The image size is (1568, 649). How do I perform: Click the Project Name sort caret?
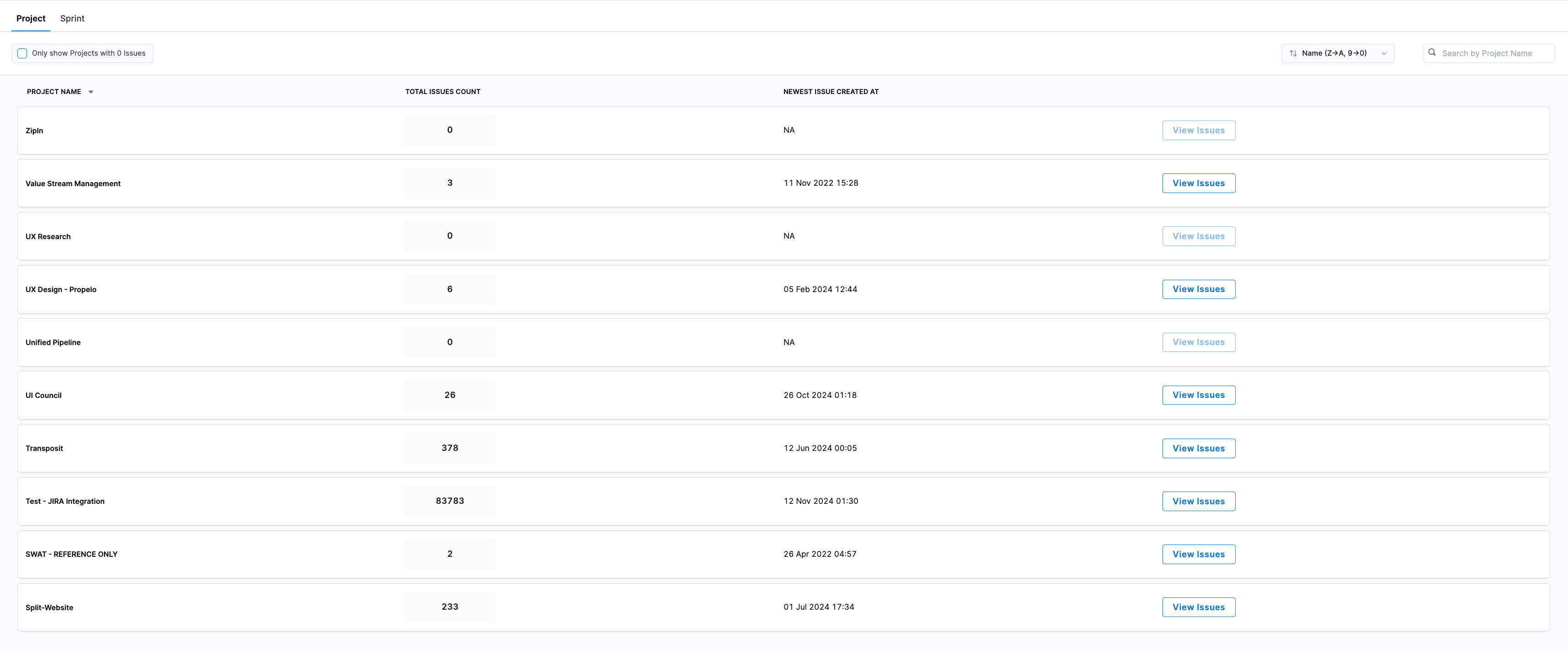point(91,92)
